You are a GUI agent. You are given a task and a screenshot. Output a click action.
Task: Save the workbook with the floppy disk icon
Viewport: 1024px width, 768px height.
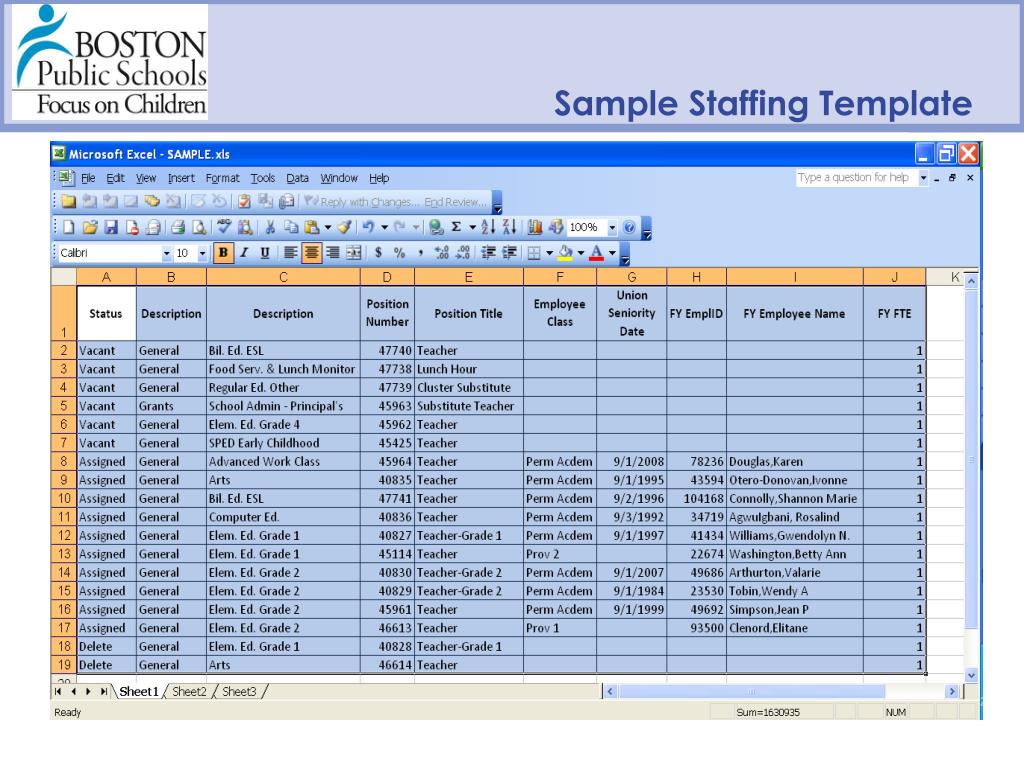coord(111,227)
